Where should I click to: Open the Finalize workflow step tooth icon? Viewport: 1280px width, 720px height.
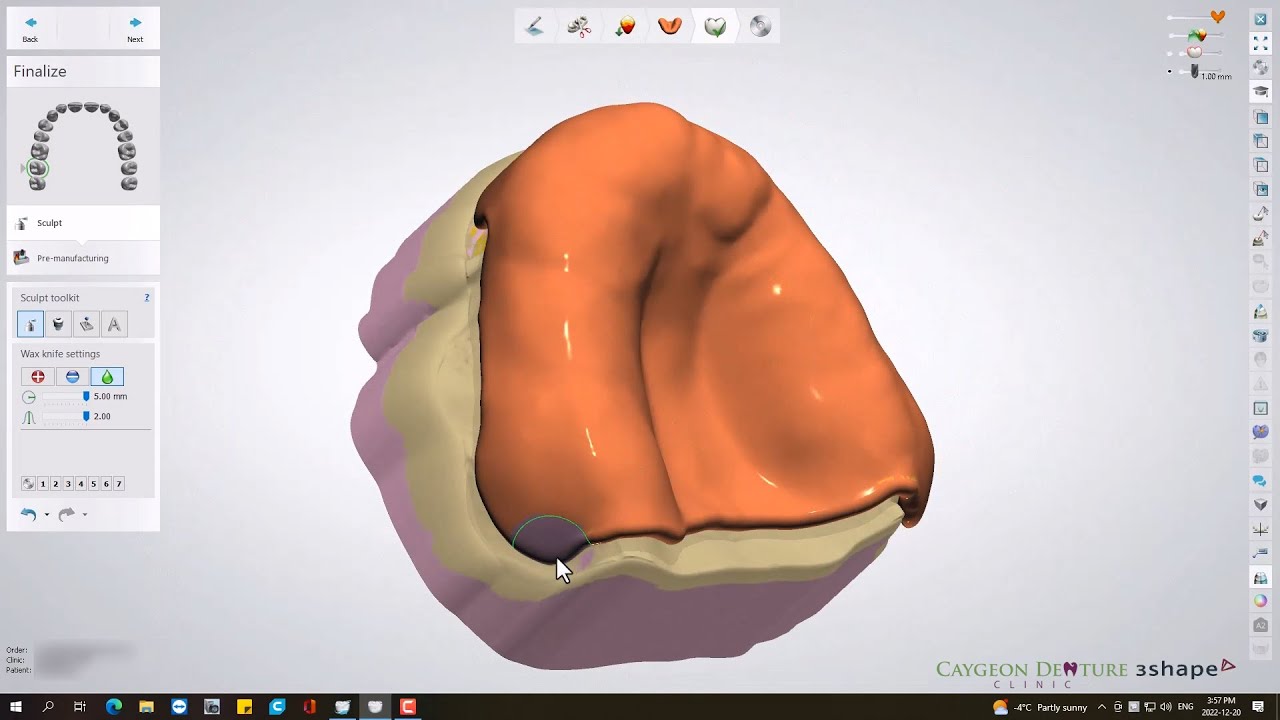click(x=715, y=27)
